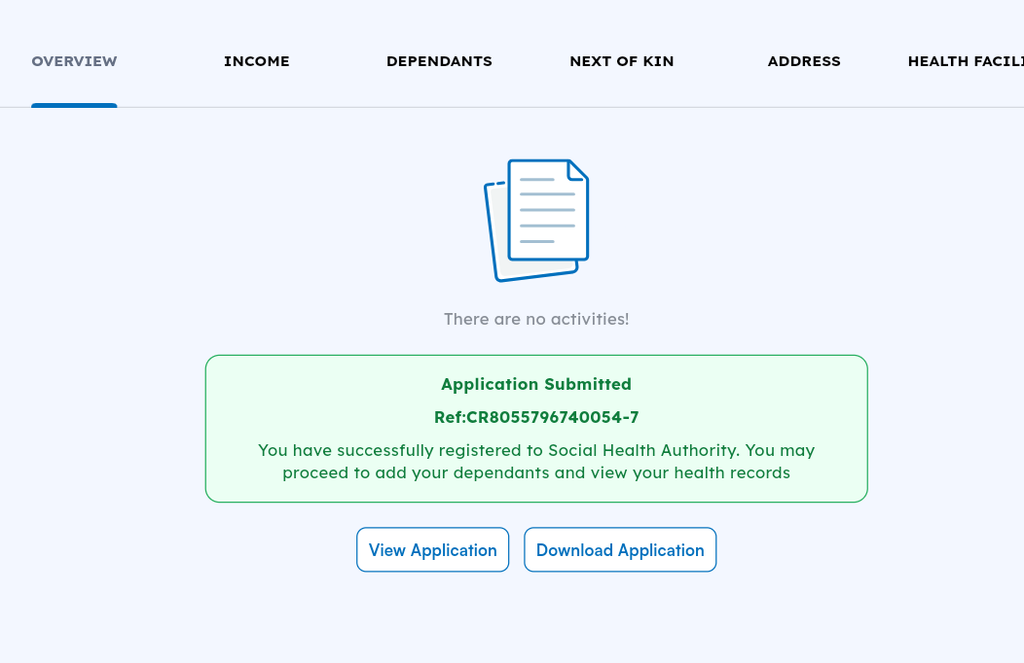Click the text lines on the front document page
The height and width of the screenshot is (663, 1024).
pyautogui.click(x=547, y=210)
